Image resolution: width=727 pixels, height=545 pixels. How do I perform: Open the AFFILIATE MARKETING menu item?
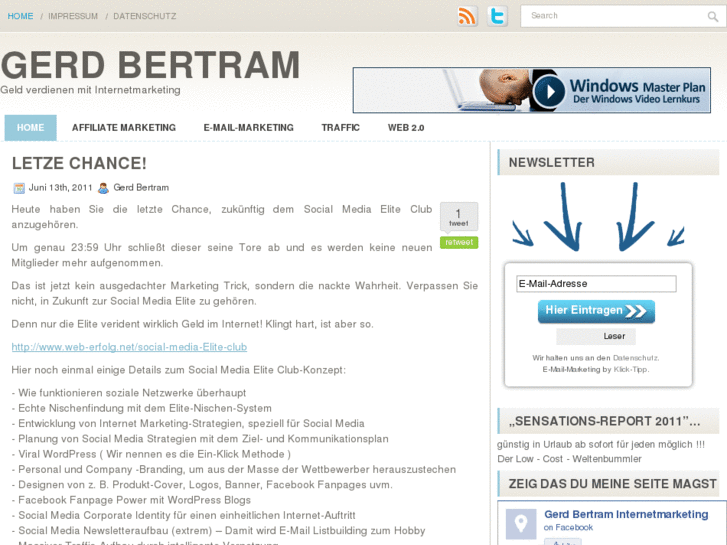(124, 128)
